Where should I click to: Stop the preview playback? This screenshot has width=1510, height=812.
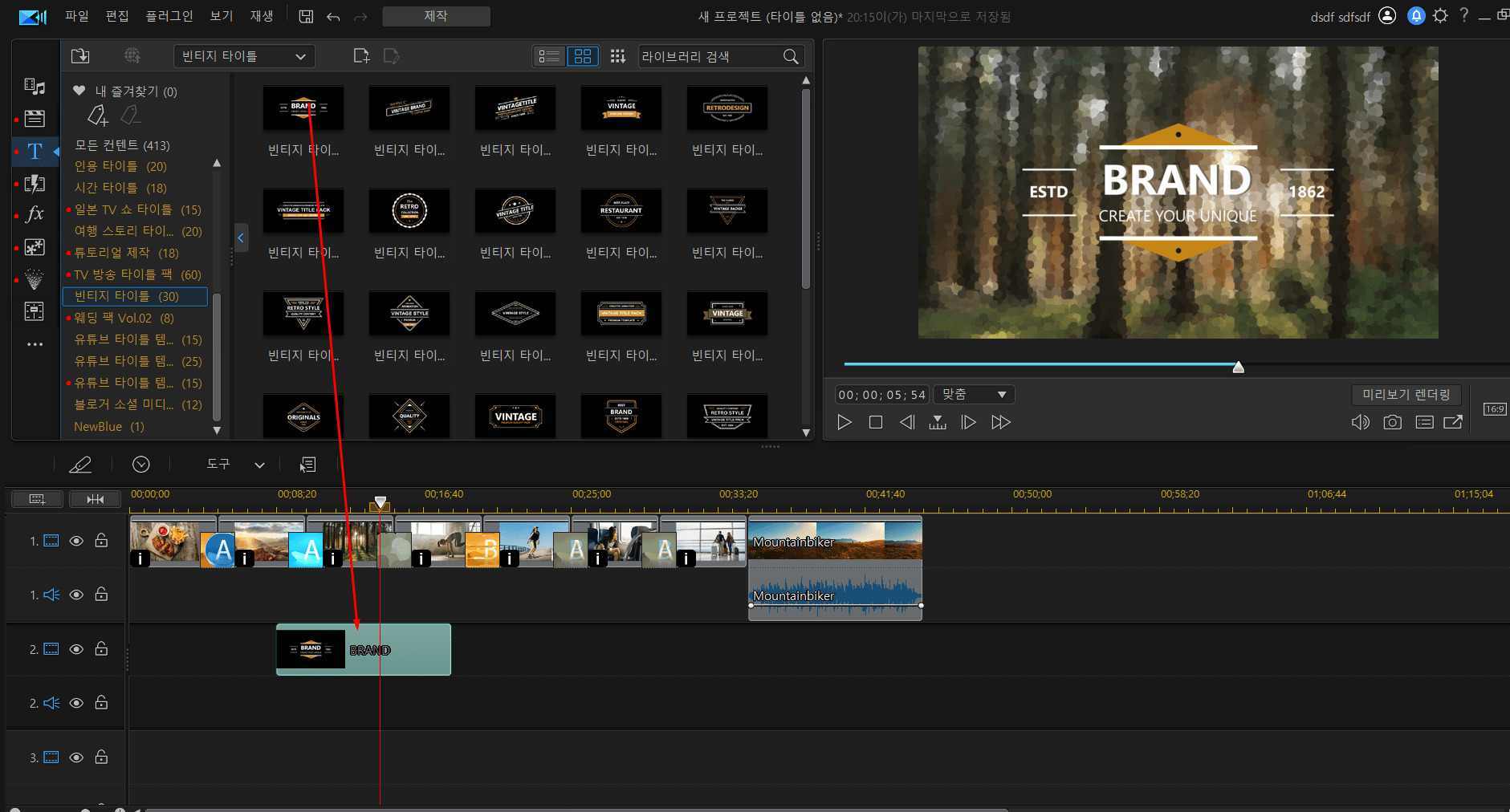coord(876,422)
